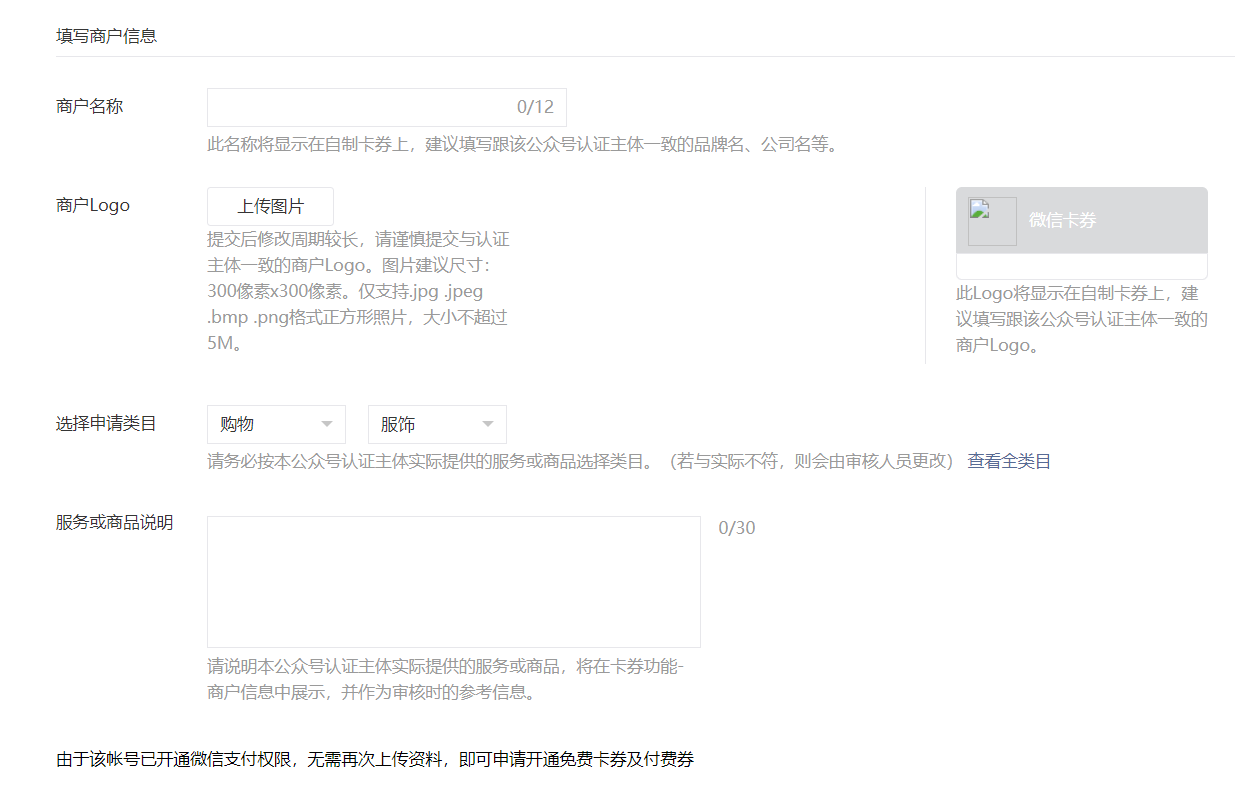Click the 0/12 character counter
The height and width of the screenshot is (798, 1235).
535,107
